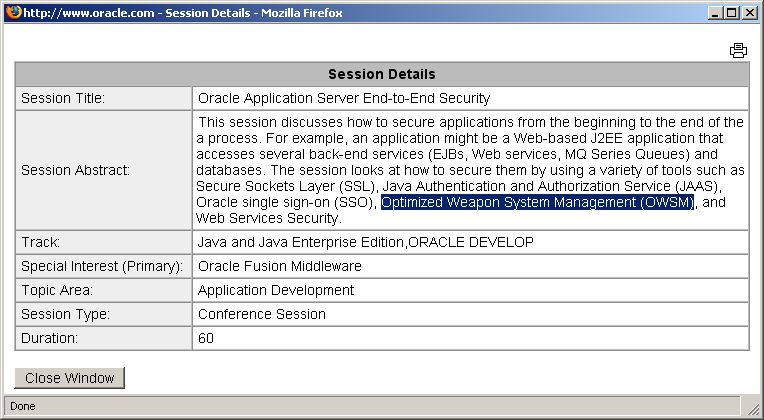Viewport: 764px width, 420px height.
Task: Click the highlighted text "Optimized Weapon System Management (OWSM)"
Action: point(537,203)
